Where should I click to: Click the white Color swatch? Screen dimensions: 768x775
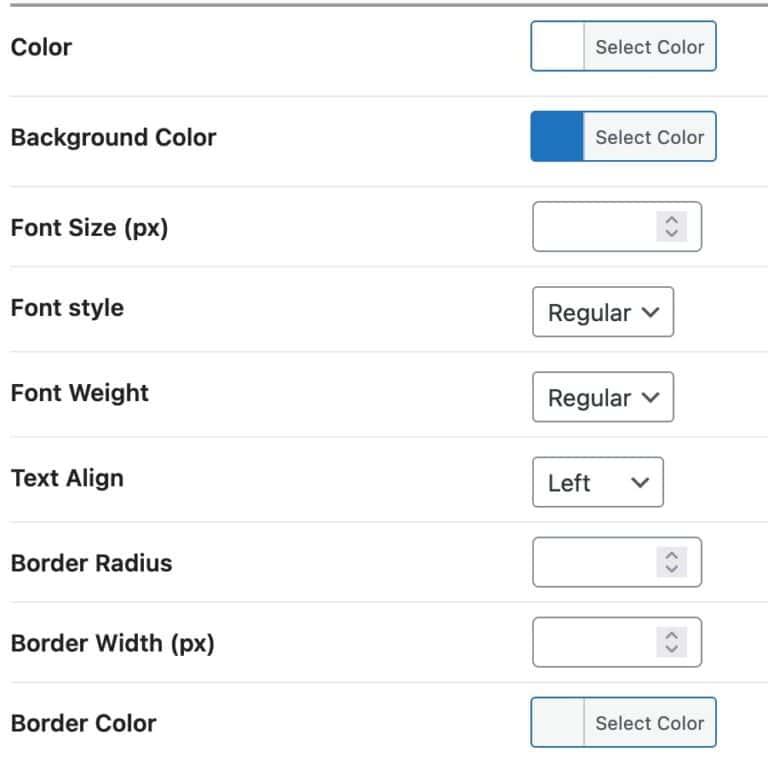point(557,47)
